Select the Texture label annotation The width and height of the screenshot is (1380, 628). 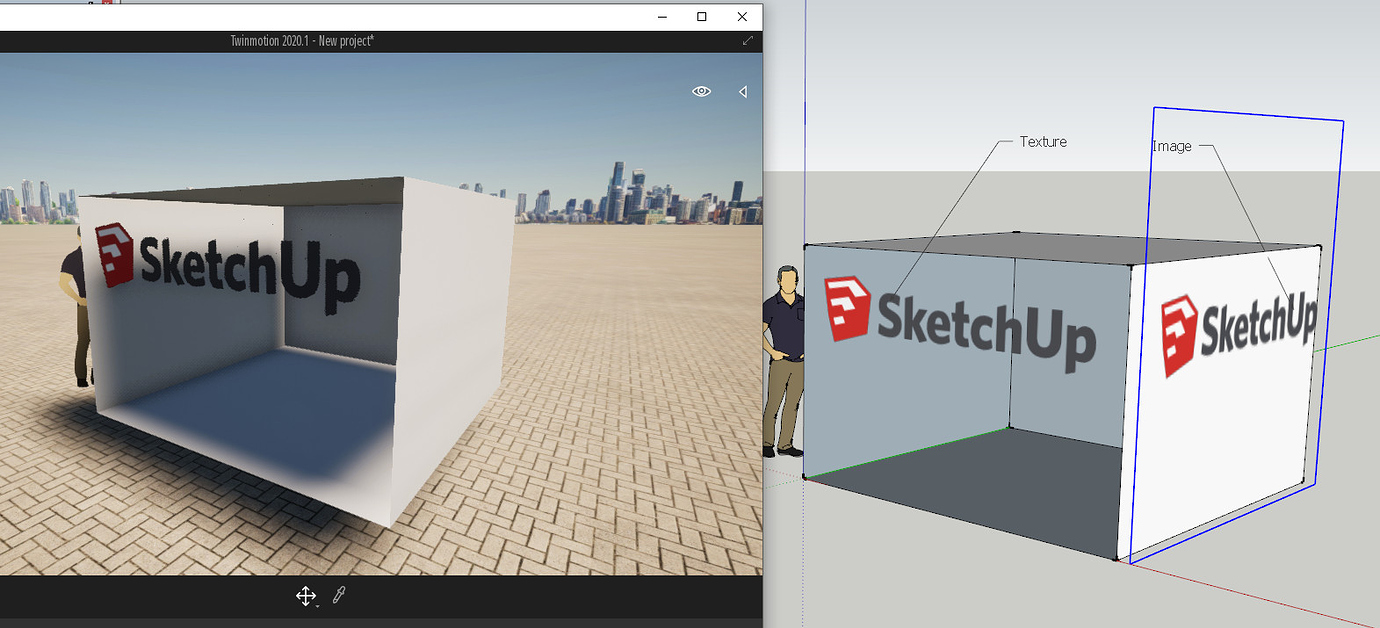tap(1043, 141)
